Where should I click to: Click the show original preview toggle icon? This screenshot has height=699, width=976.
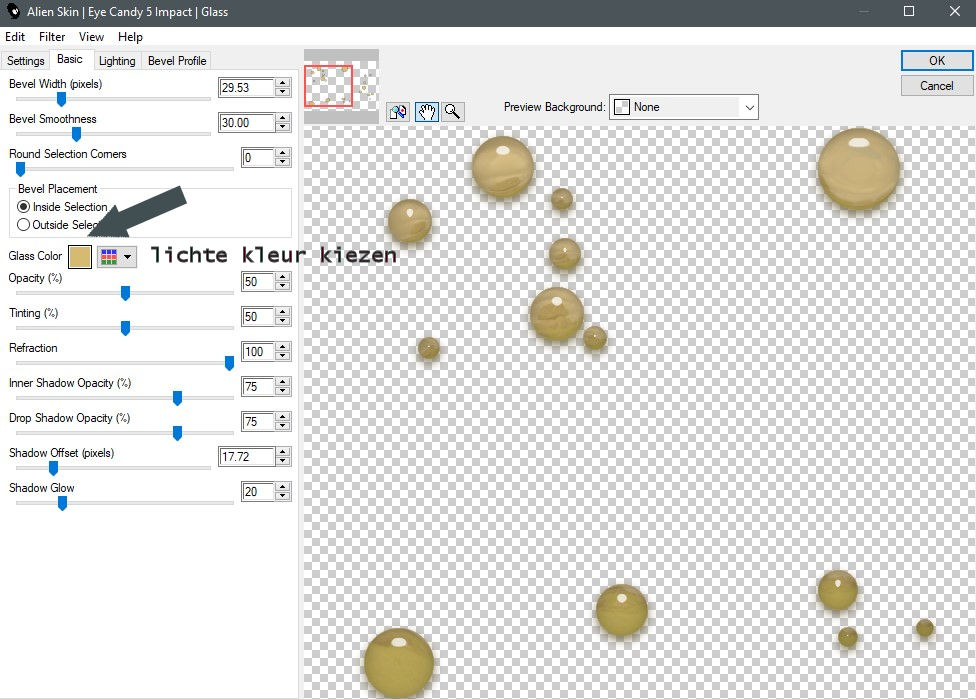pyautogui.click(x=398, y=111)
